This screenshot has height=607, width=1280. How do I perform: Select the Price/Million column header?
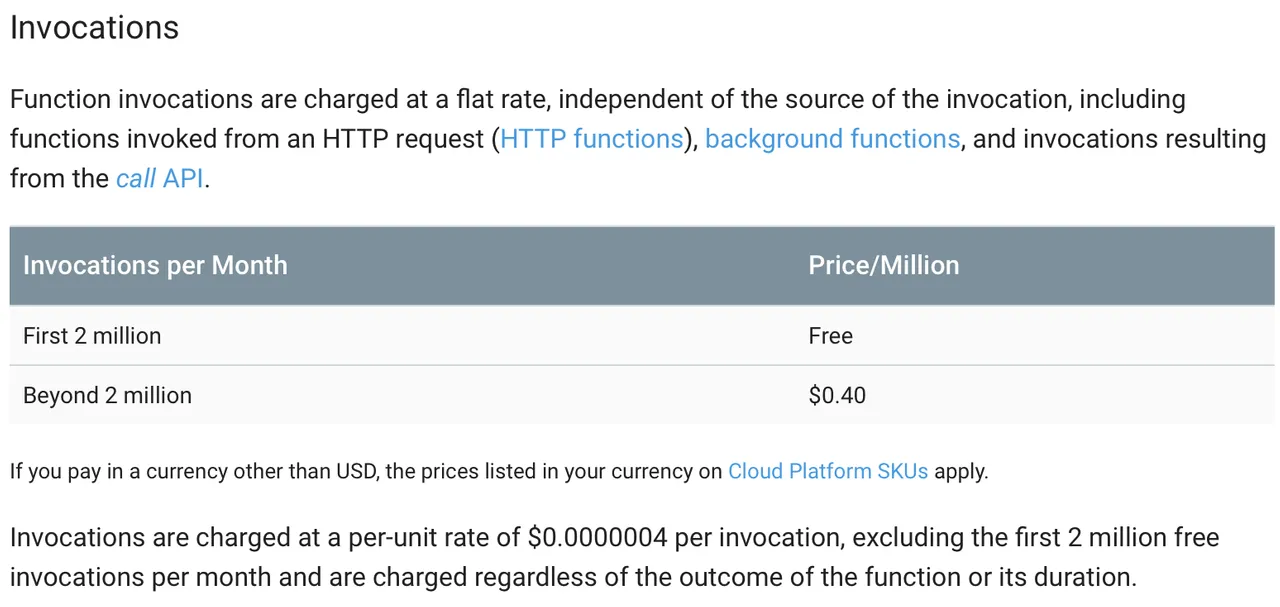click(x=884, y=265)
